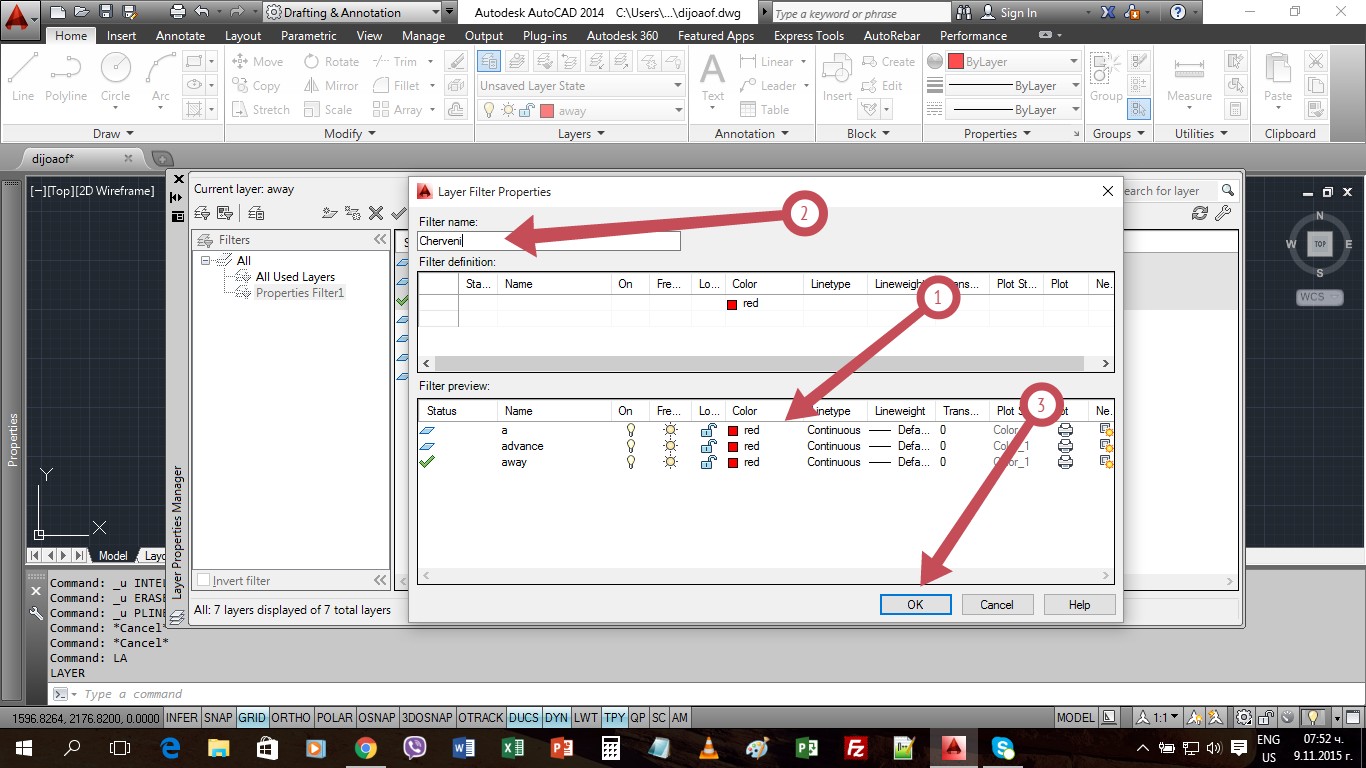Open Excel from the taskbar
This screenshot has height=768, width=1366.
tap(512, 747)
